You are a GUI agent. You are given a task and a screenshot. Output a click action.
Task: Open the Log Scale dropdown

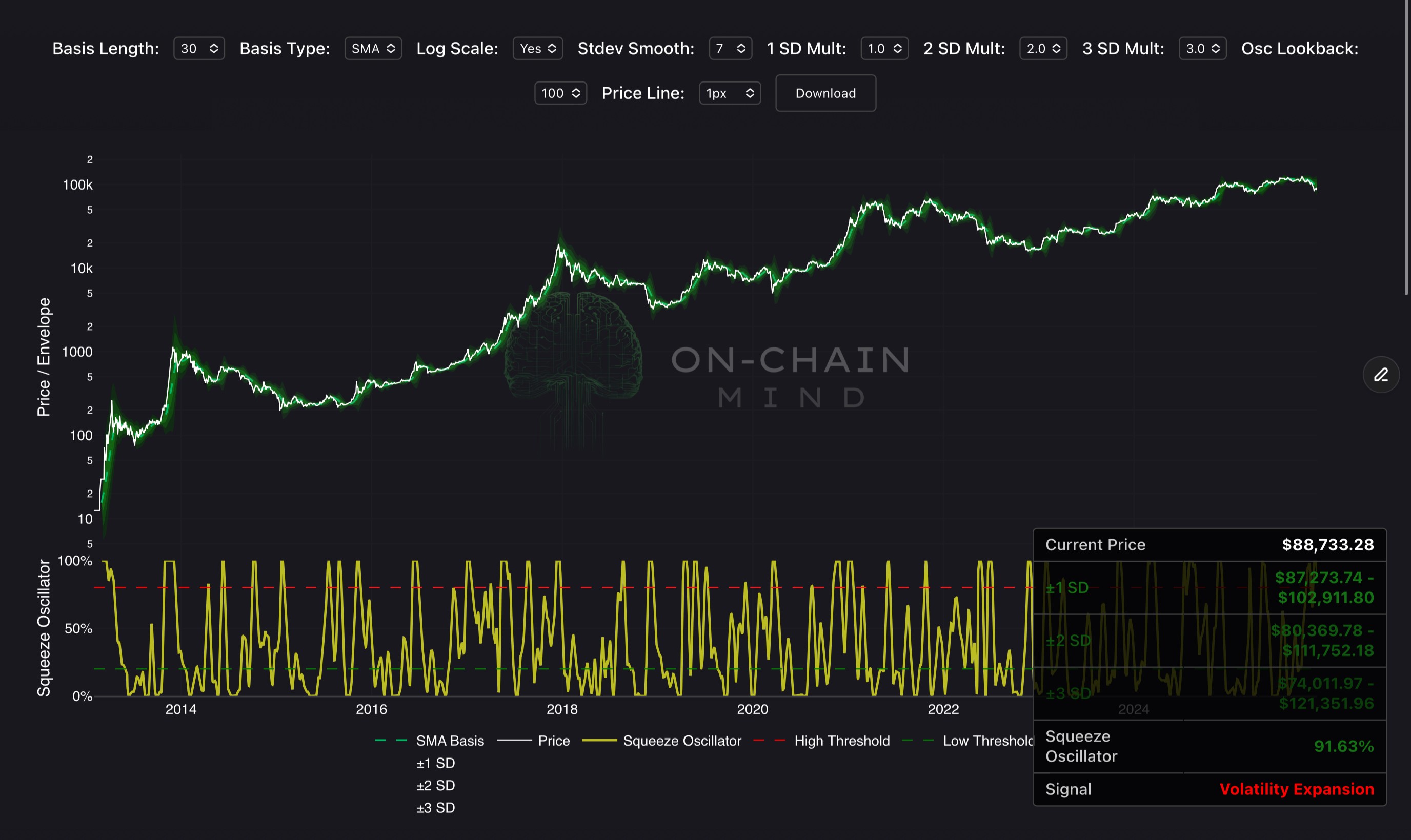coord(537,49)
